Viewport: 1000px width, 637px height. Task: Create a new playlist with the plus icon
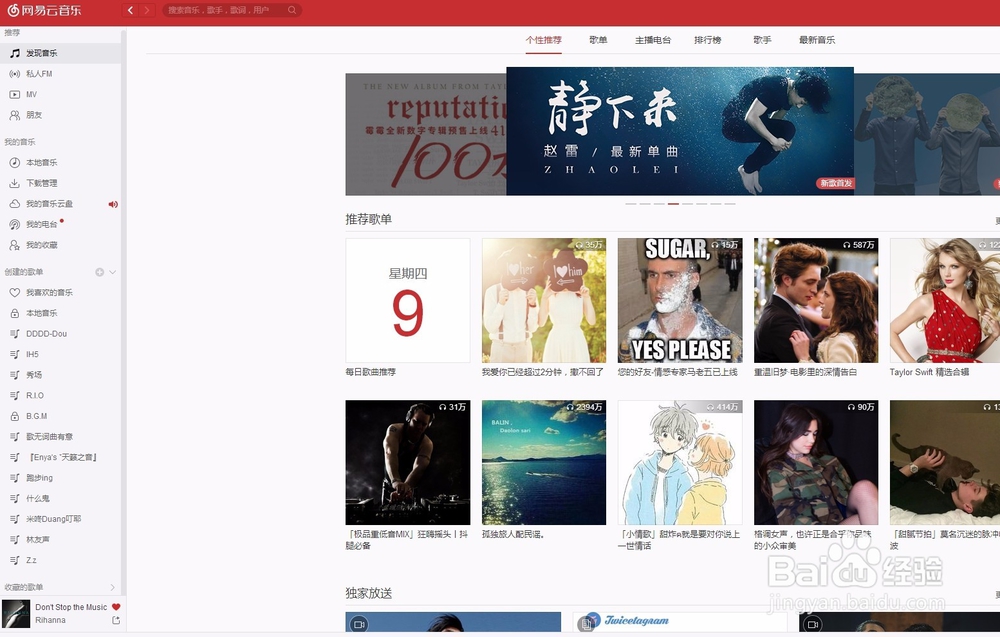point(99,272)
